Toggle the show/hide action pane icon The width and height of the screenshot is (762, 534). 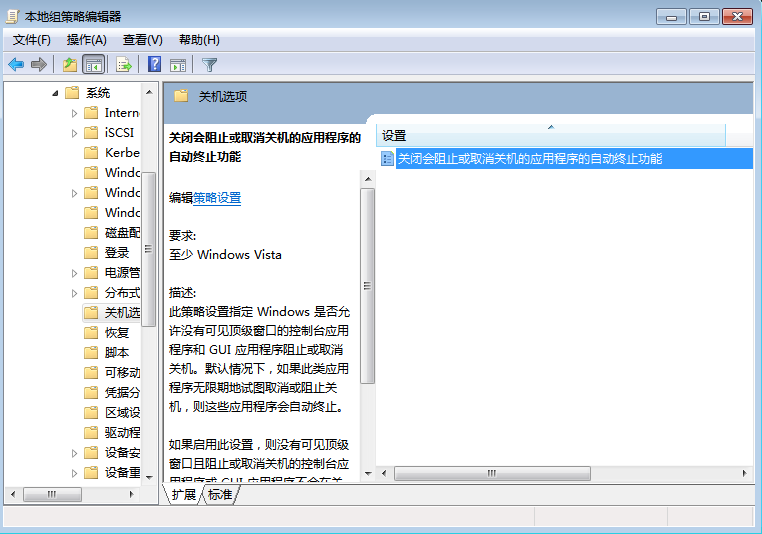coord(178,65)
